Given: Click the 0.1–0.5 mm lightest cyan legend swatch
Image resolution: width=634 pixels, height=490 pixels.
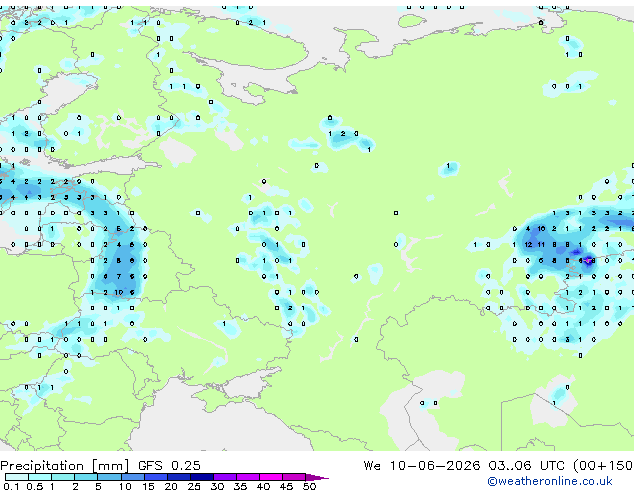Looking at the screenshot, I should point(17,477).
